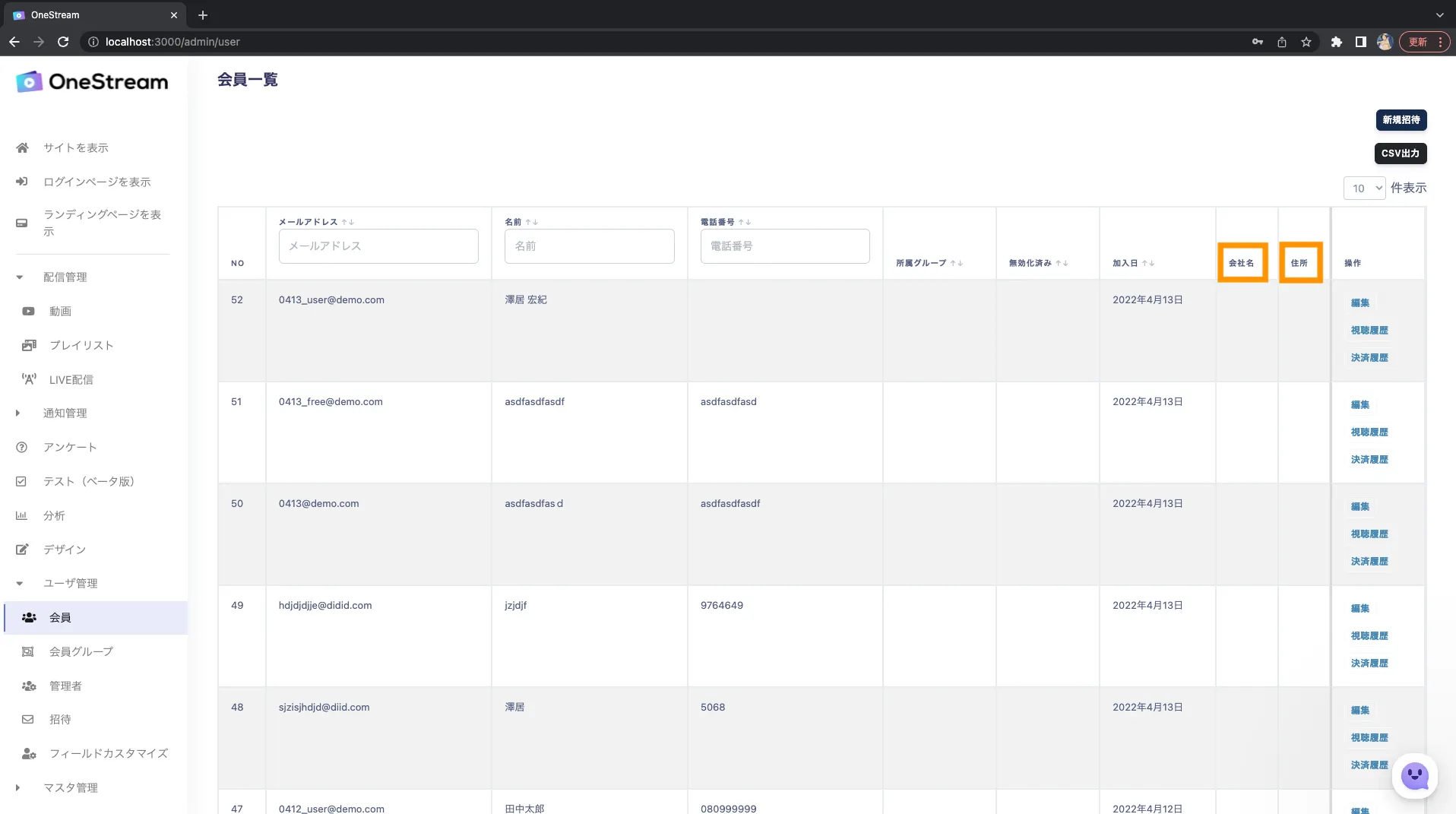
Task: Open the chat assistant bubble icon
Action: point(1415,776)
